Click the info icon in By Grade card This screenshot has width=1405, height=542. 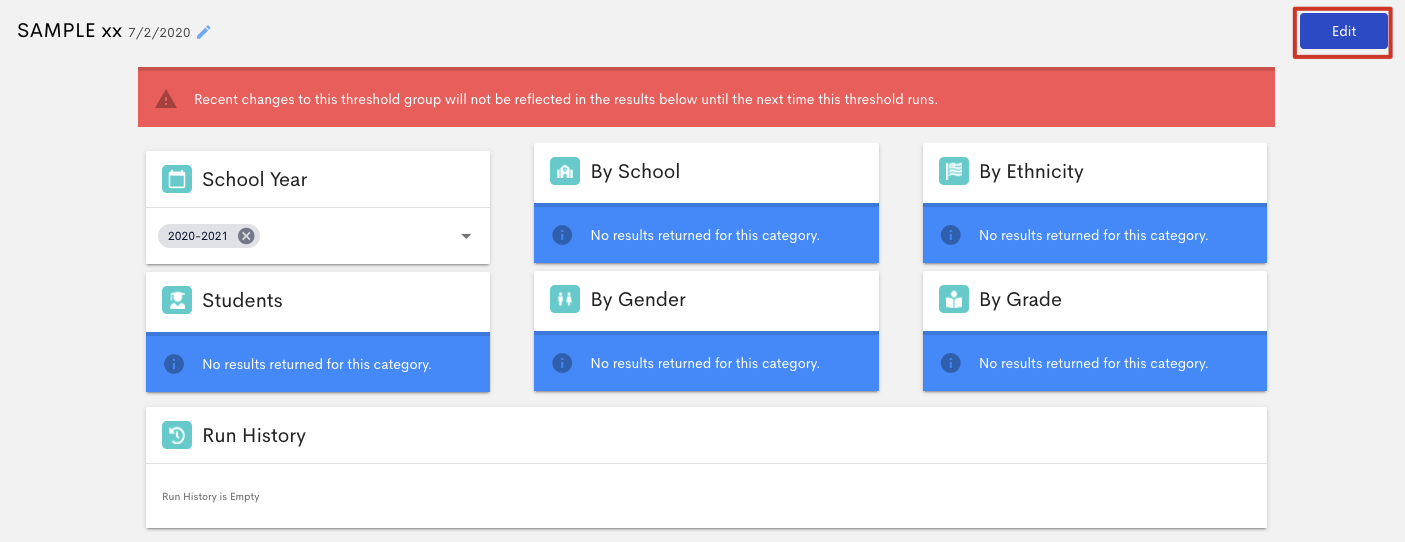(951, 364)
